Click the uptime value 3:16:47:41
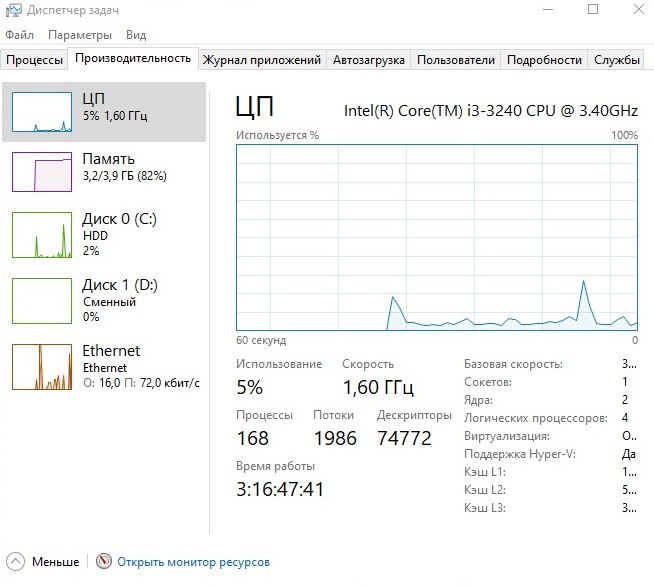The width and height of the screenshot is (654, 585). 280,490
